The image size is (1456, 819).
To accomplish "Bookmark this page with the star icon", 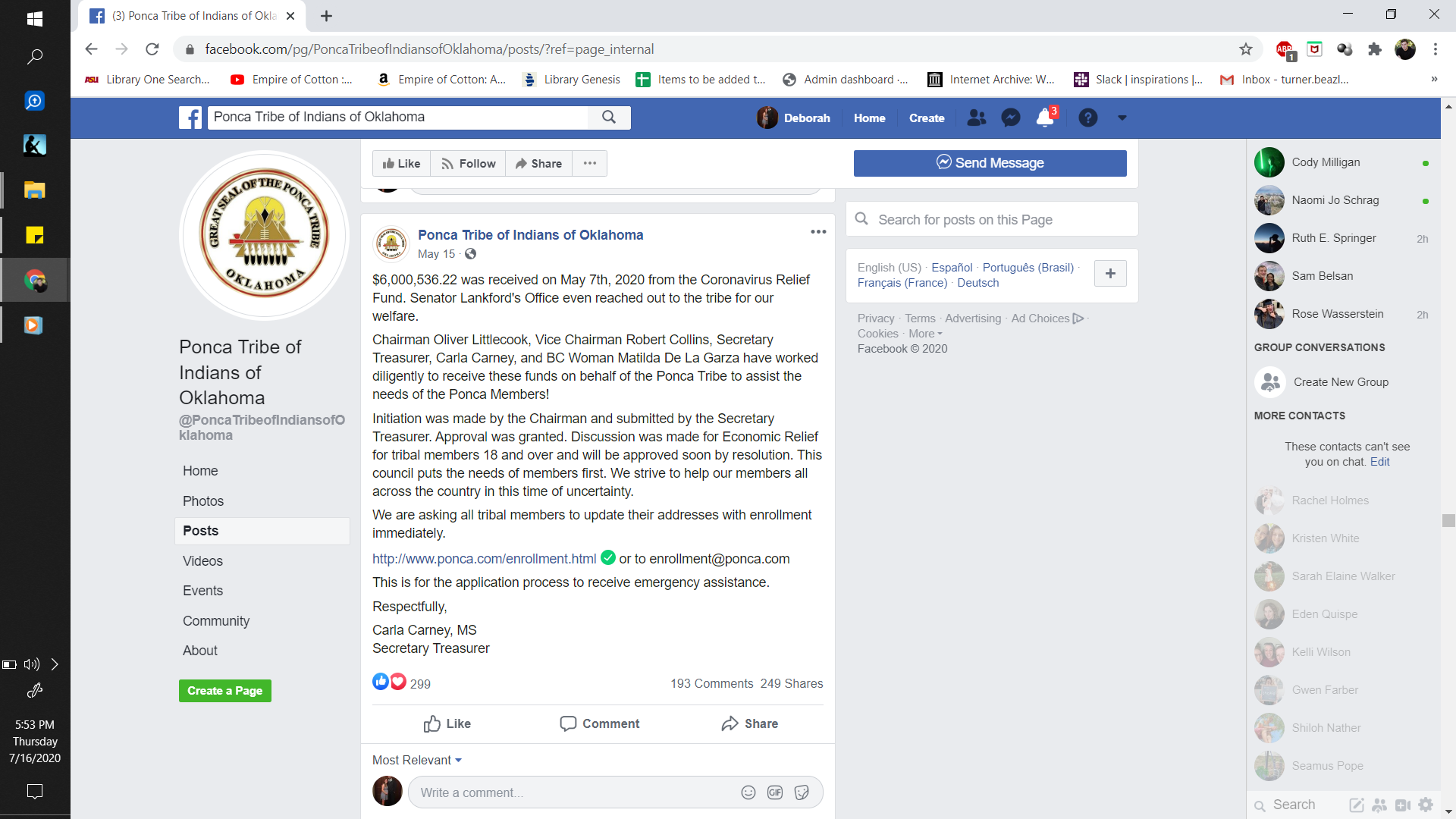I will (x=1246, y=49).
